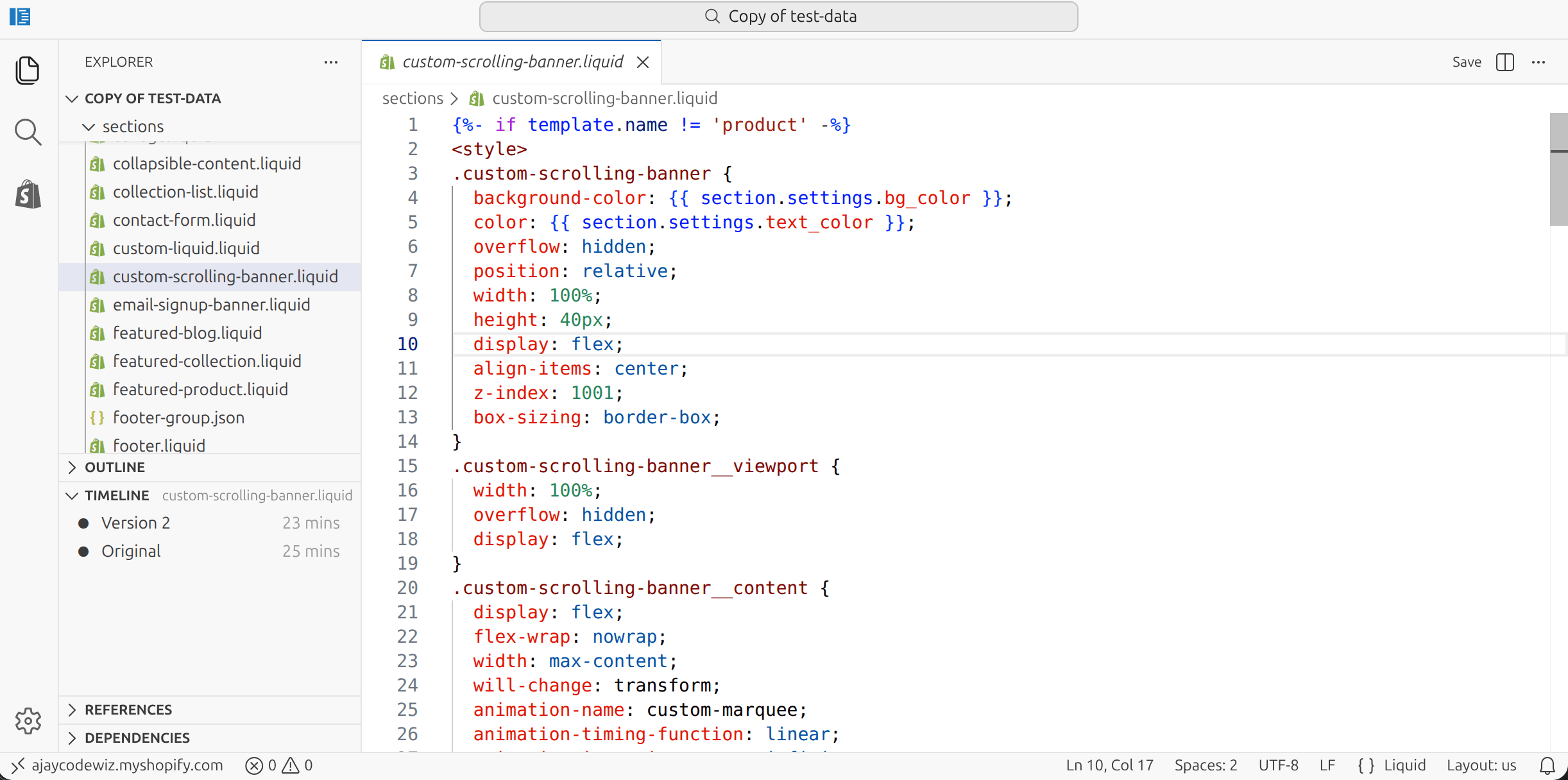Image resolution: width=1568 pixels, height=780 pixels.
Task: Open the Explorer files icon in the activity bar
Action: point(28,70)
